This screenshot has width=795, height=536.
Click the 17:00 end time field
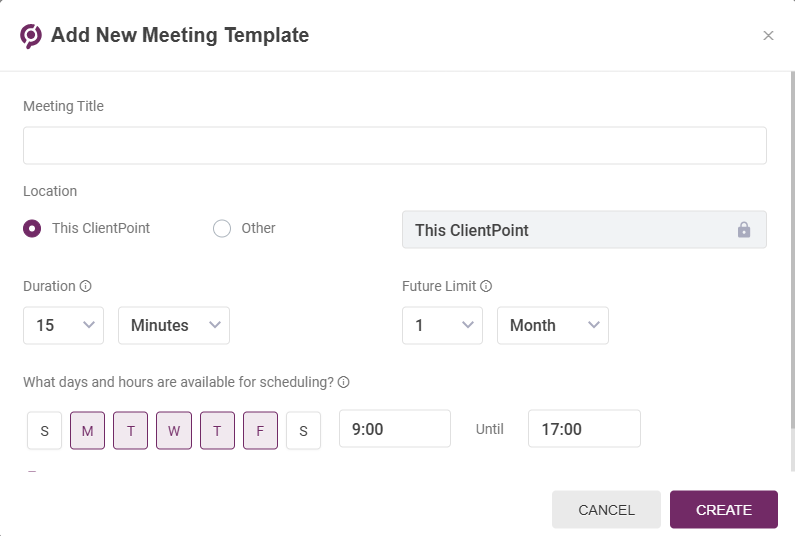click(x=584, y=429)
